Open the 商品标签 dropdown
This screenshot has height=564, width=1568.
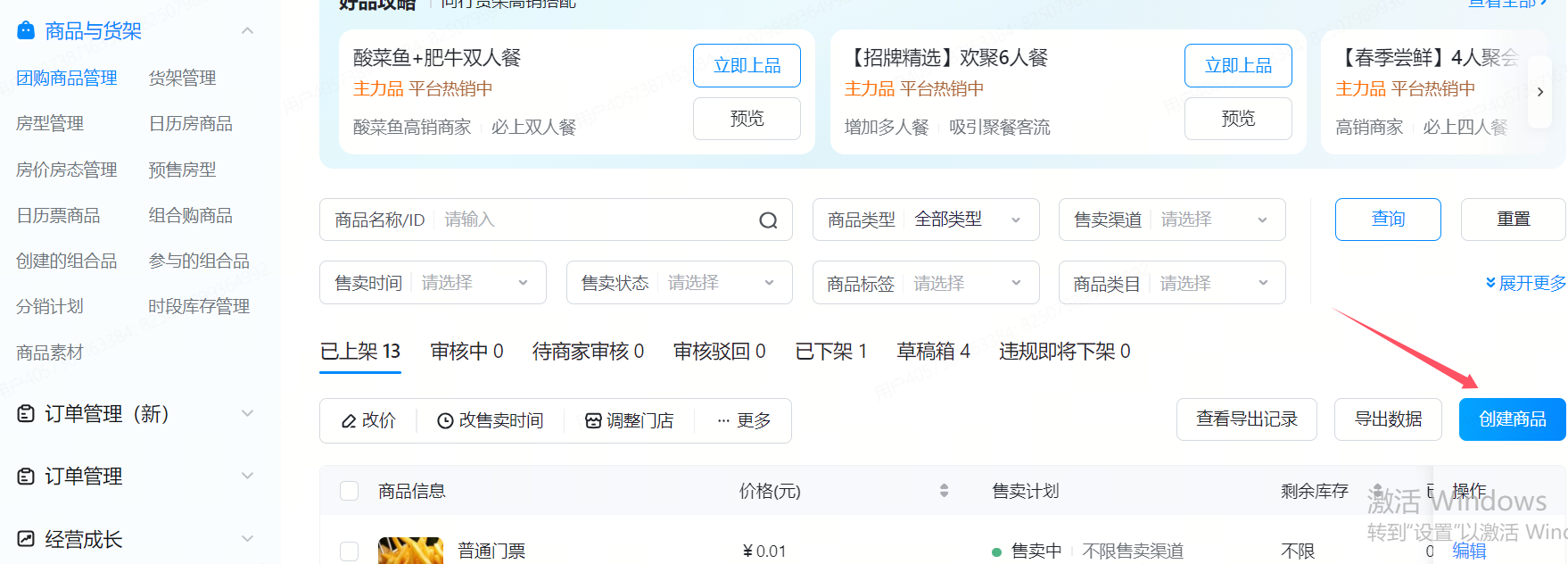tap(926, 283)
